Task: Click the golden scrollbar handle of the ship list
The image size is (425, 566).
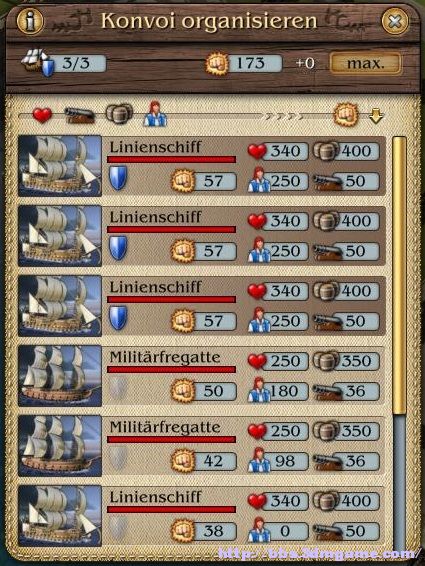Action: (399, 276)
